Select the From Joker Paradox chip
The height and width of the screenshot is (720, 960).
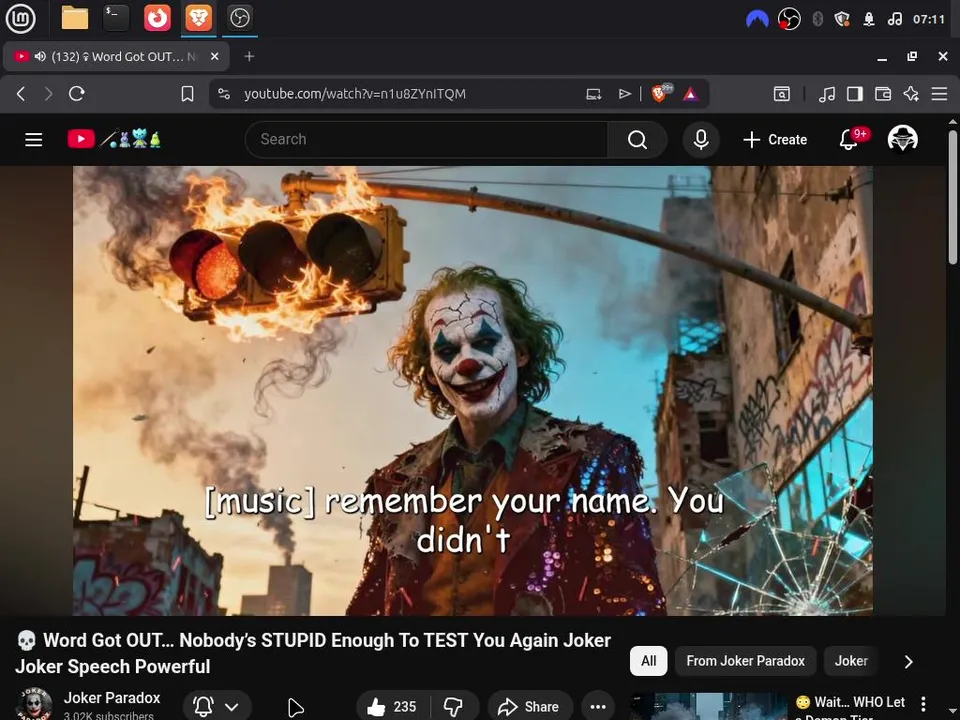tap(745, 661)
